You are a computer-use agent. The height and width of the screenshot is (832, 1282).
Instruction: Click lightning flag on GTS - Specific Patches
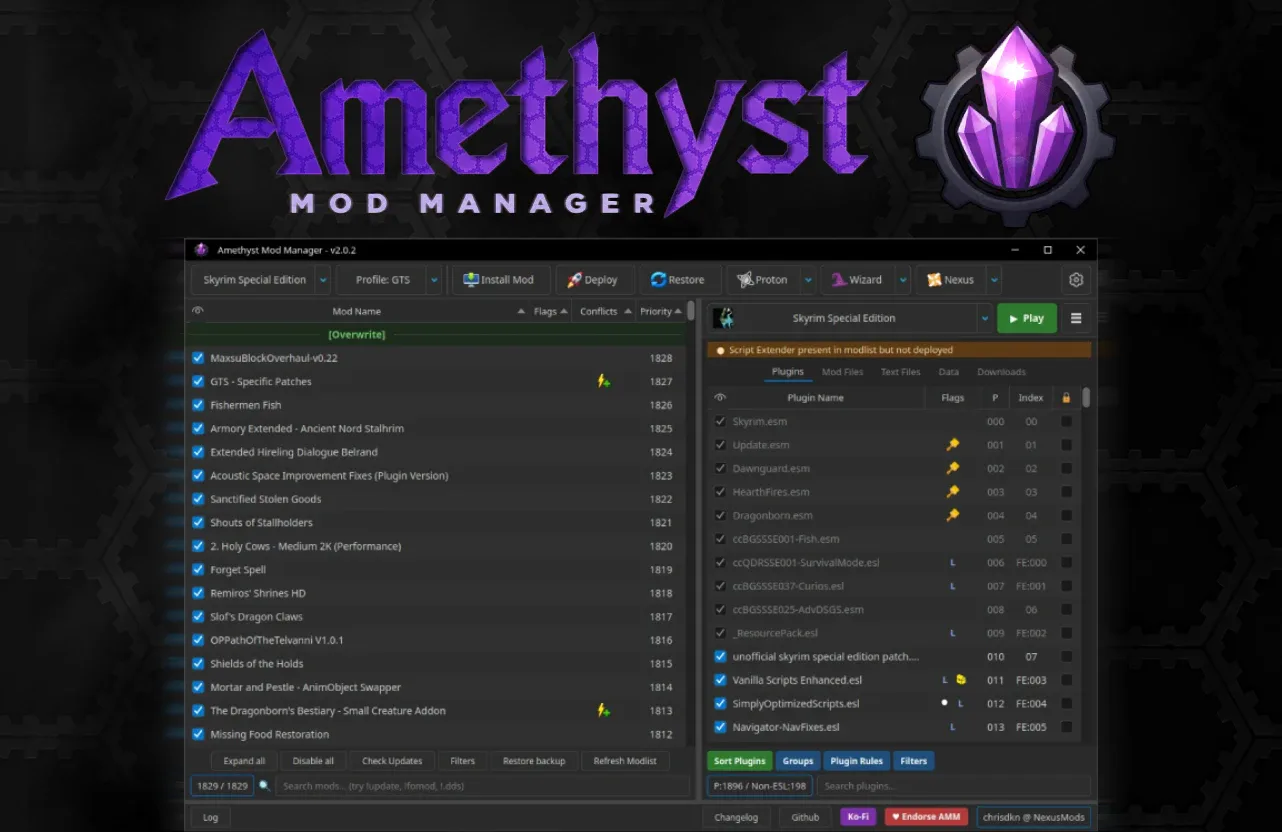(x=604, y=381)
